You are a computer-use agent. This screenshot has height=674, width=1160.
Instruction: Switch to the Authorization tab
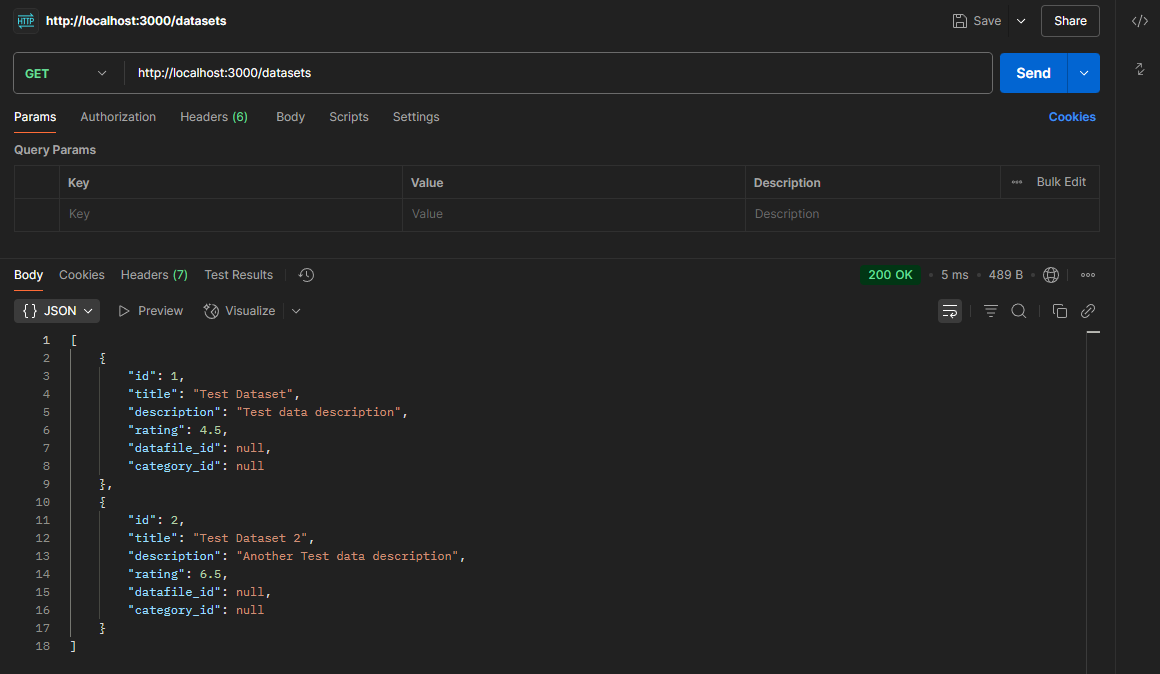tap(118, 117)
